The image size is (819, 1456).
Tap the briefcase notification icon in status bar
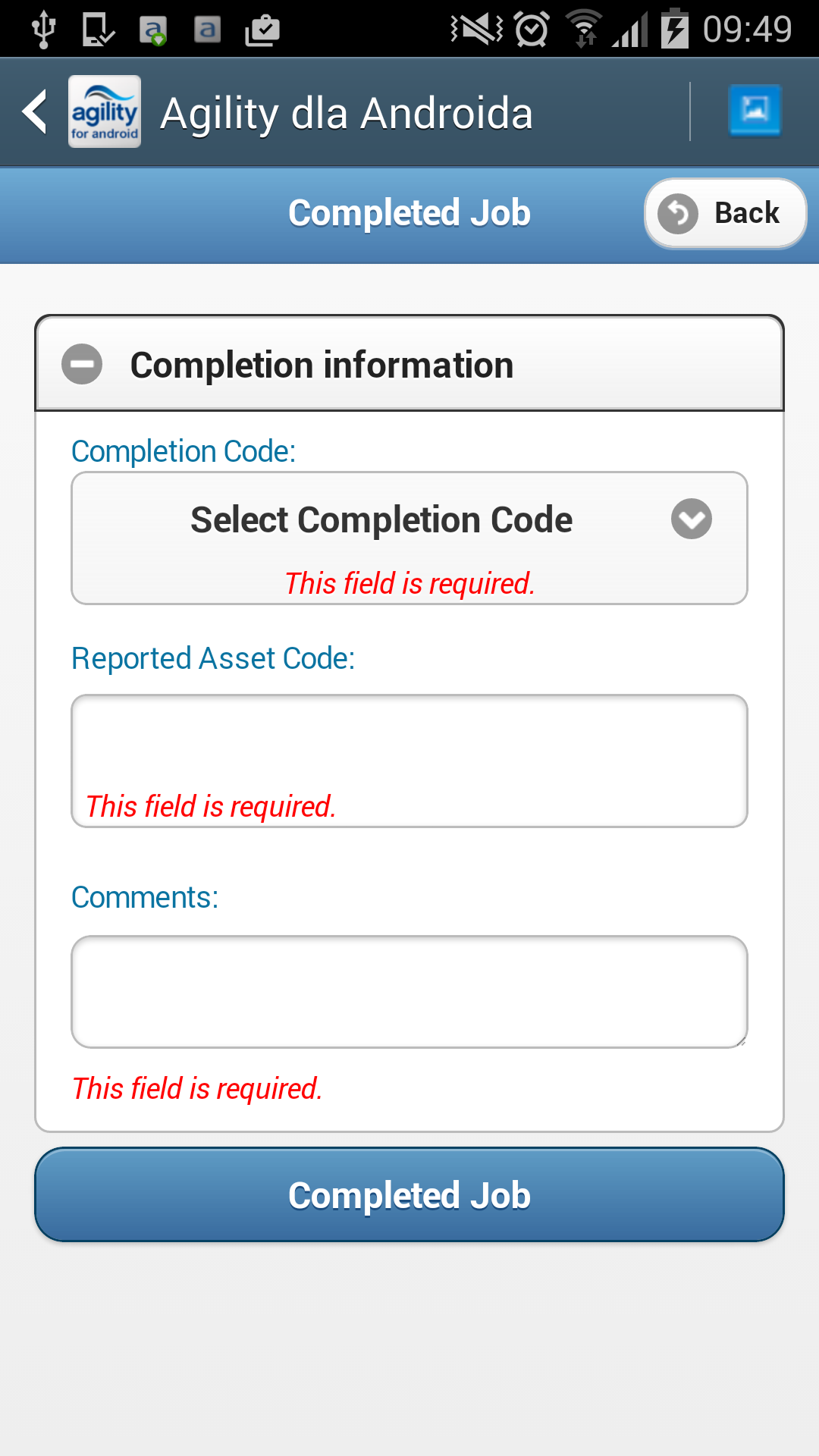coord(262,30)
